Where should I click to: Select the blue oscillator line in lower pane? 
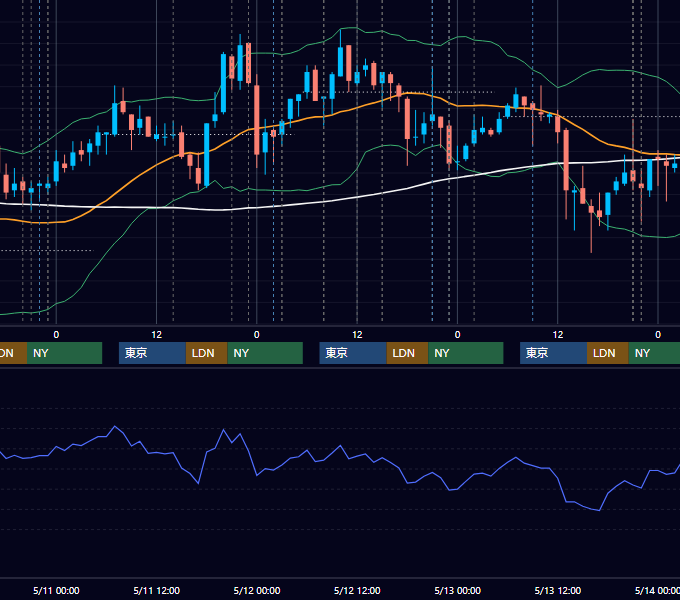tap(340, 446)
